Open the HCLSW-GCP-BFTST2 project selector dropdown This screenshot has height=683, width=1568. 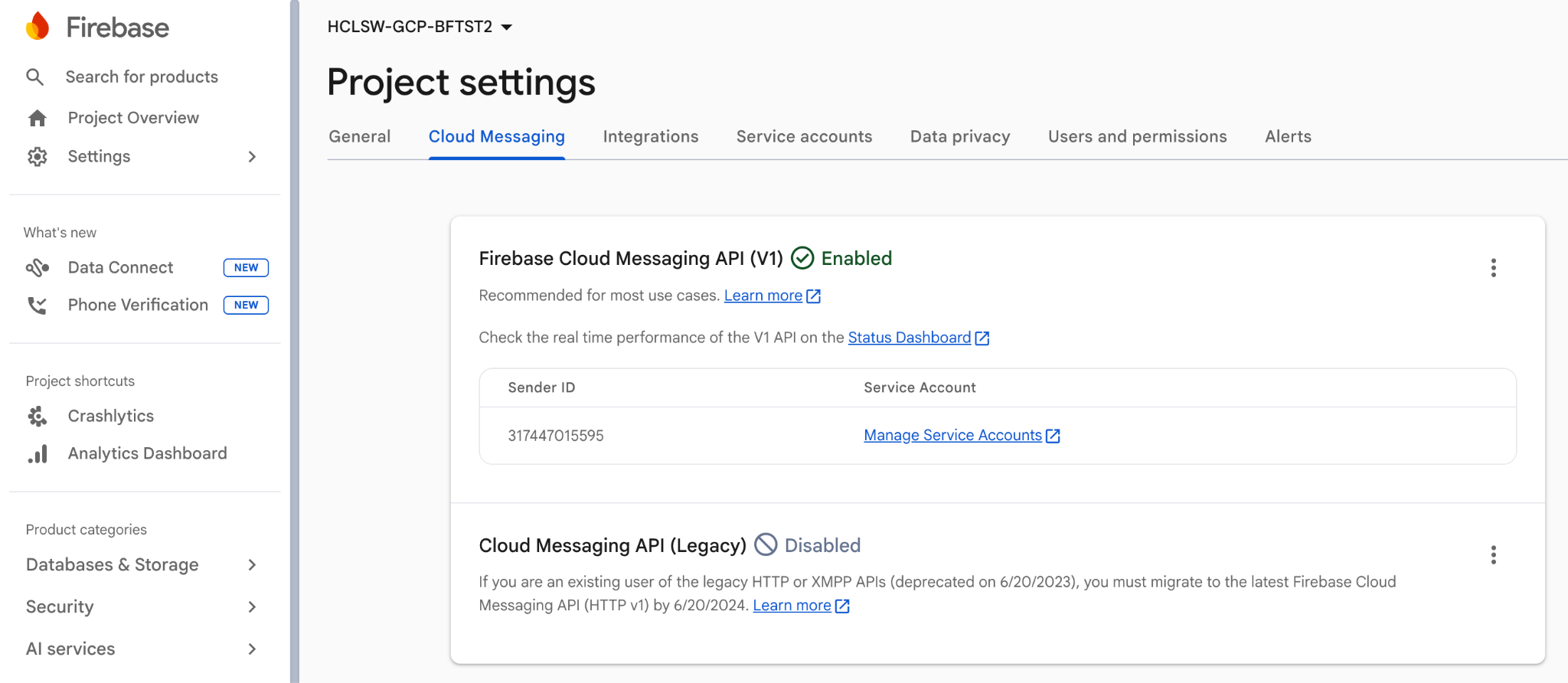click(x=420, y=27)
